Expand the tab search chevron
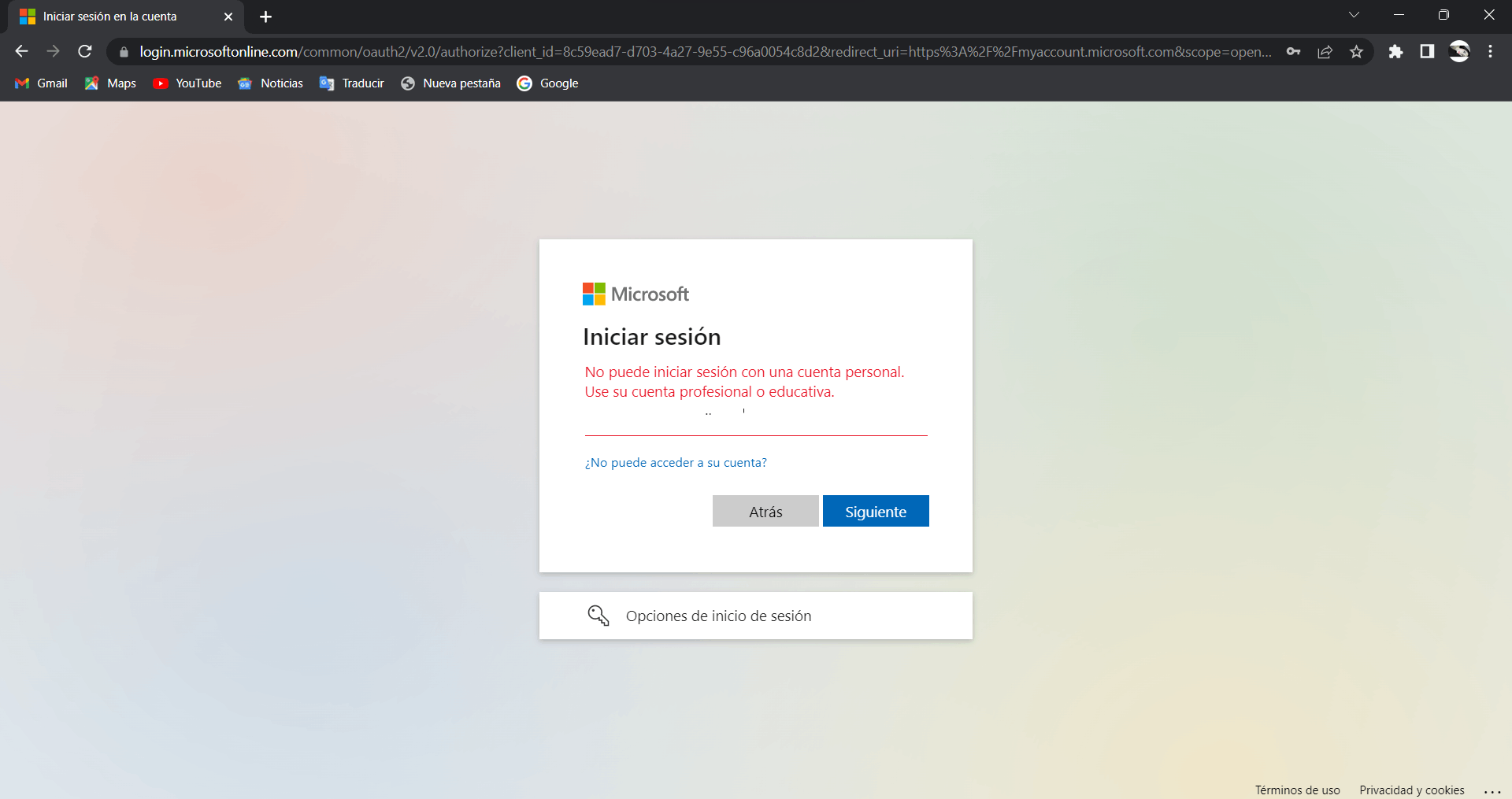Viewport: 1512px width, 799px height. pos(1354,15)
